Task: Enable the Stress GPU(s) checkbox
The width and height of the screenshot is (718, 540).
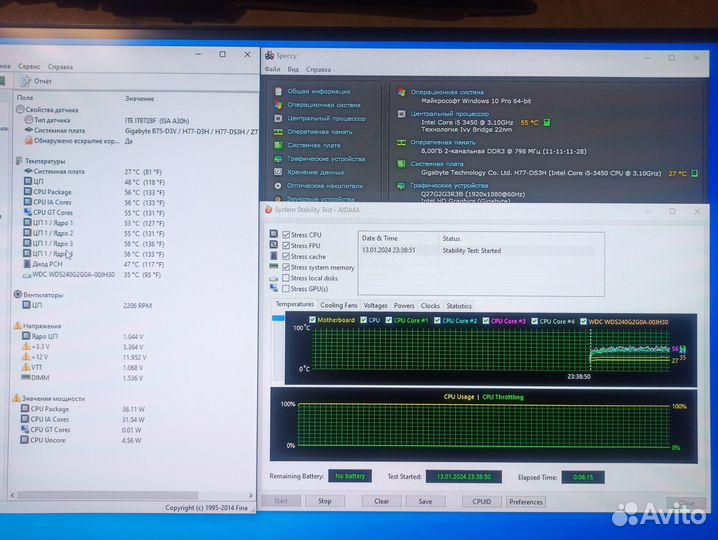Action: (287, 289)
